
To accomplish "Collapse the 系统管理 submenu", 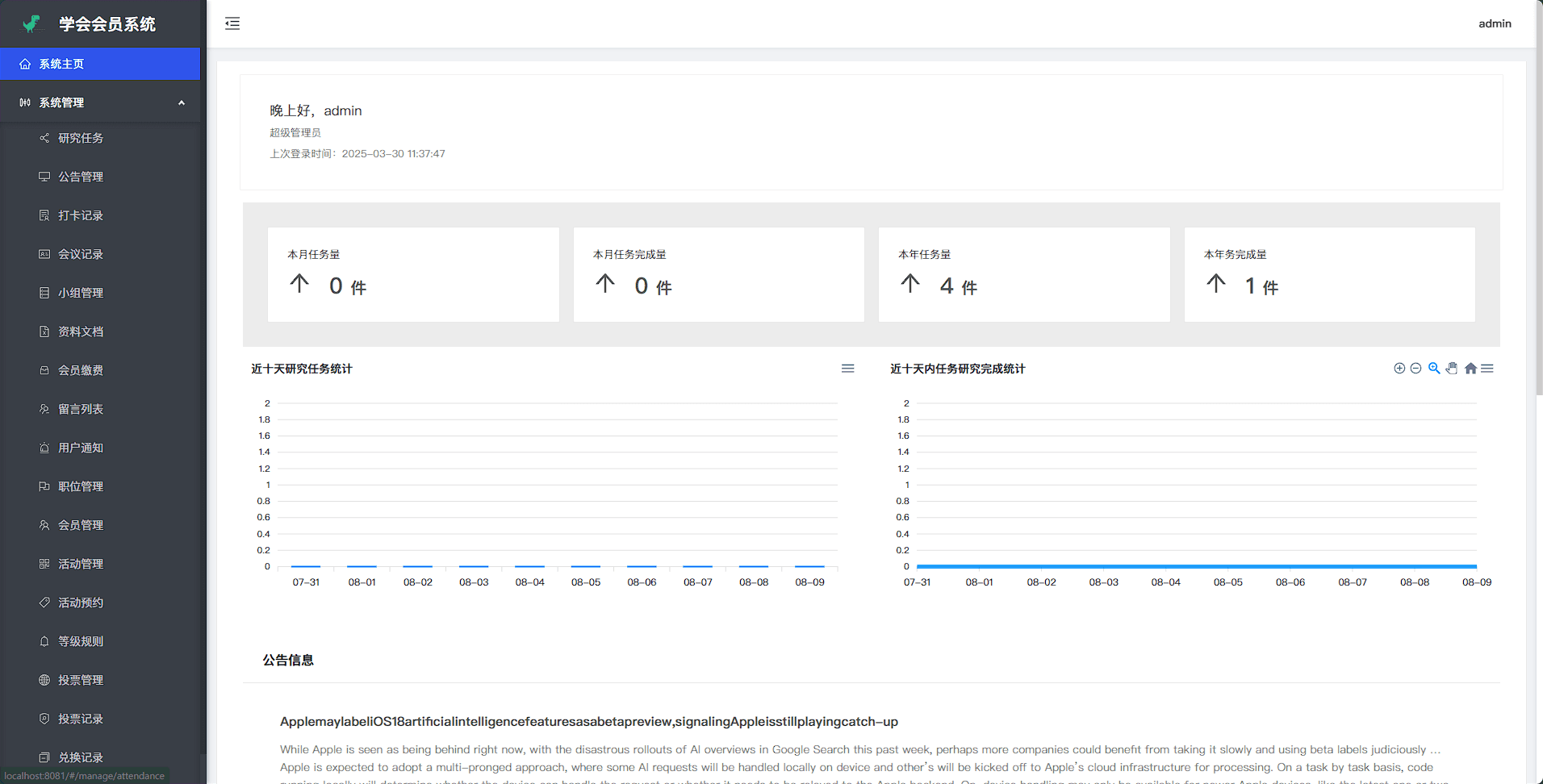I will tap(181, 102).
